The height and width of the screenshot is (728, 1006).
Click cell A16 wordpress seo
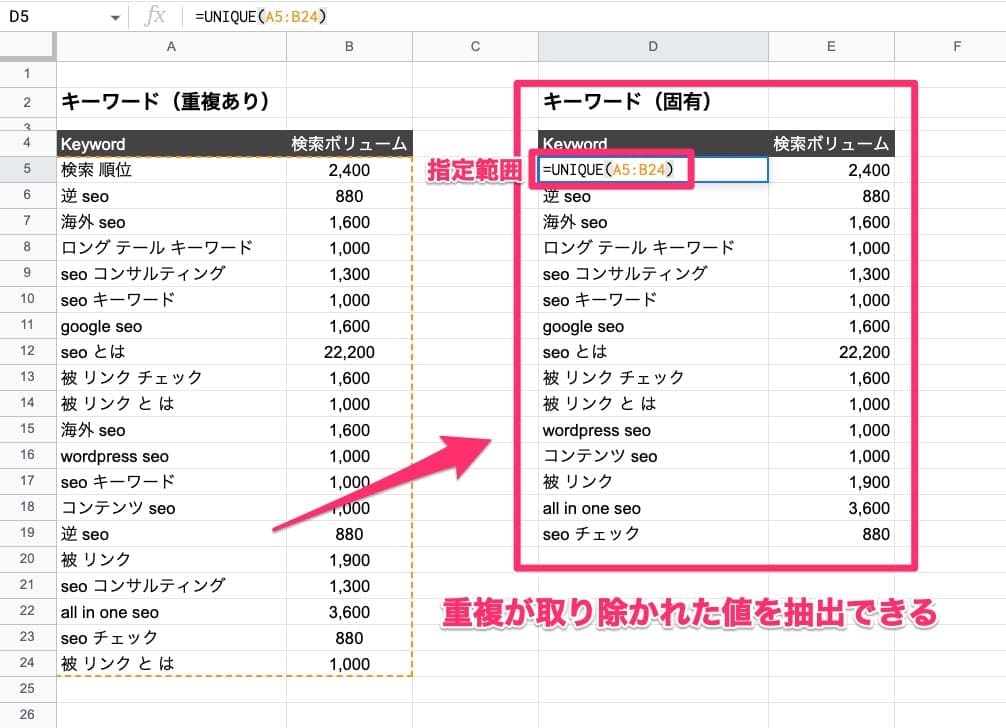coord(171,456)
